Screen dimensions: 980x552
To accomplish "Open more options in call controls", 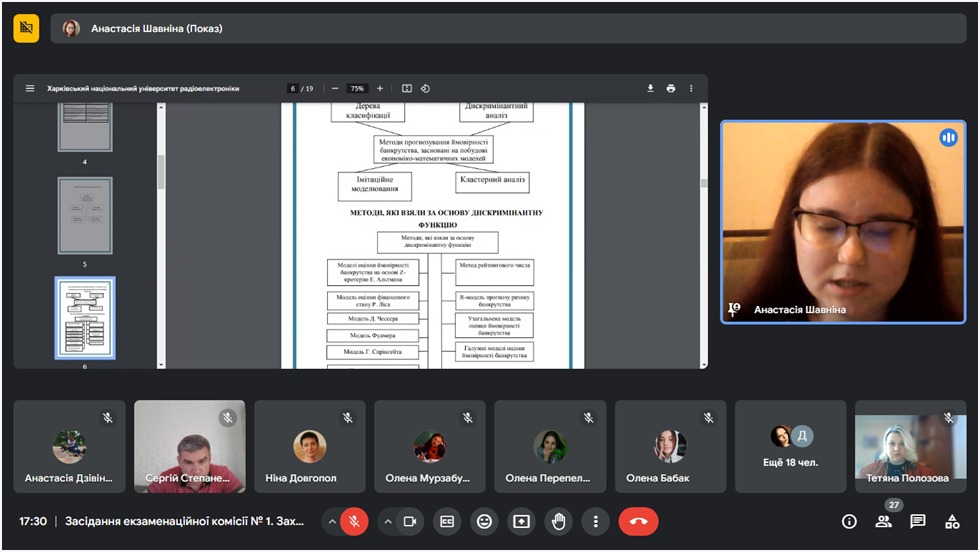I will (595, 521).
